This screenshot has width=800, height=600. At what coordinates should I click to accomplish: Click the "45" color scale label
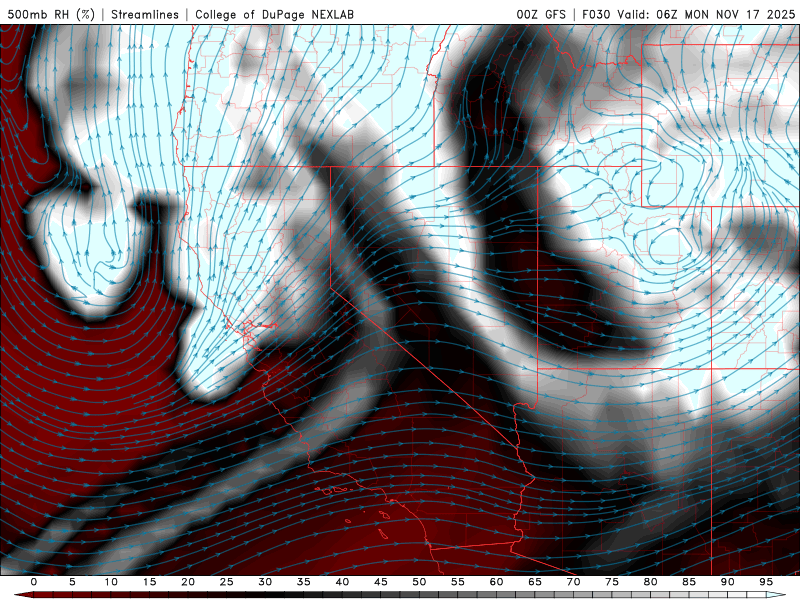(x=381, y=582)
